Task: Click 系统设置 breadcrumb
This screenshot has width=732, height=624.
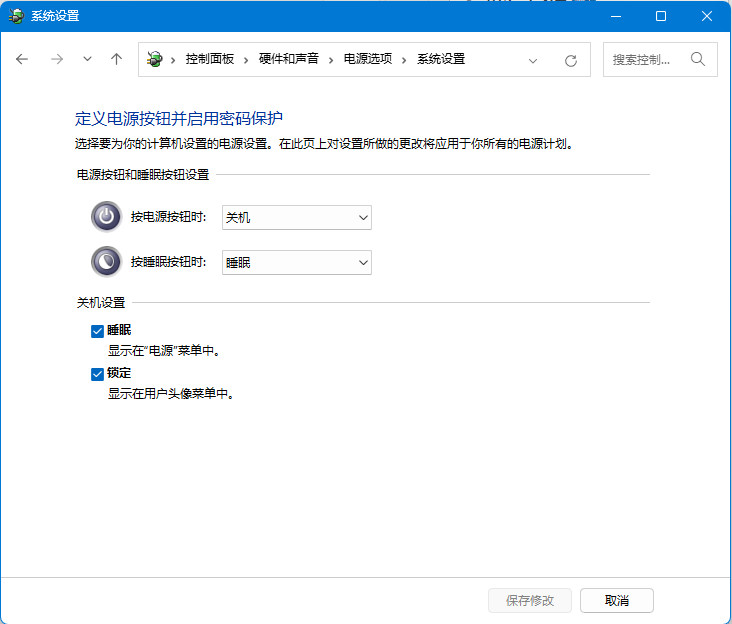Action: (x=441, y=59)
